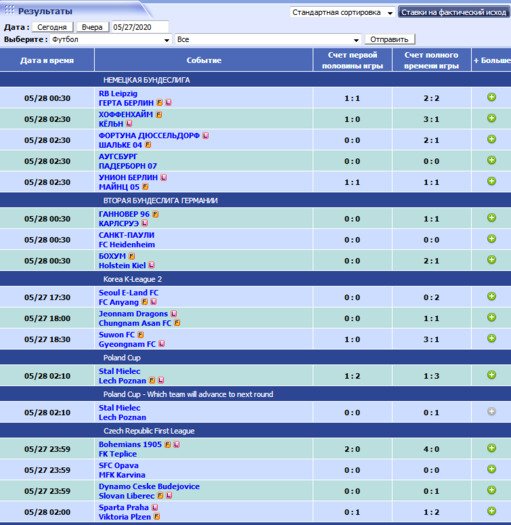Expand more results for Хоффенхайм vs Кёльн
Viewport: 511px width, 525px height.
(491, 118)
